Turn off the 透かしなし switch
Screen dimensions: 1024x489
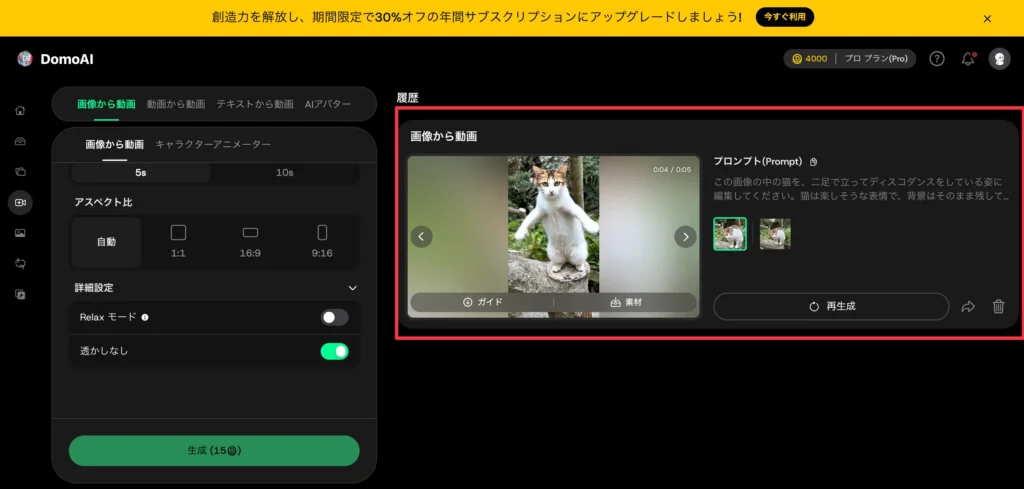[x=334, y=351]
